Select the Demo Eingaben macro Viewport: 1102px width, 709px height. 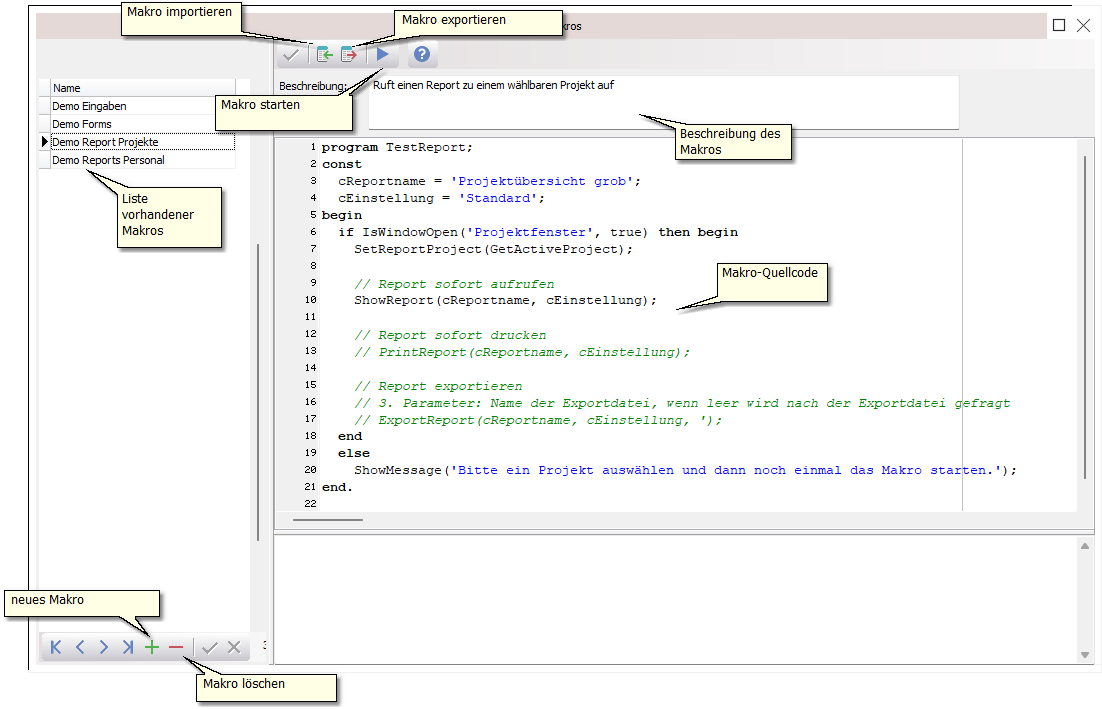[x=90, y=106]
